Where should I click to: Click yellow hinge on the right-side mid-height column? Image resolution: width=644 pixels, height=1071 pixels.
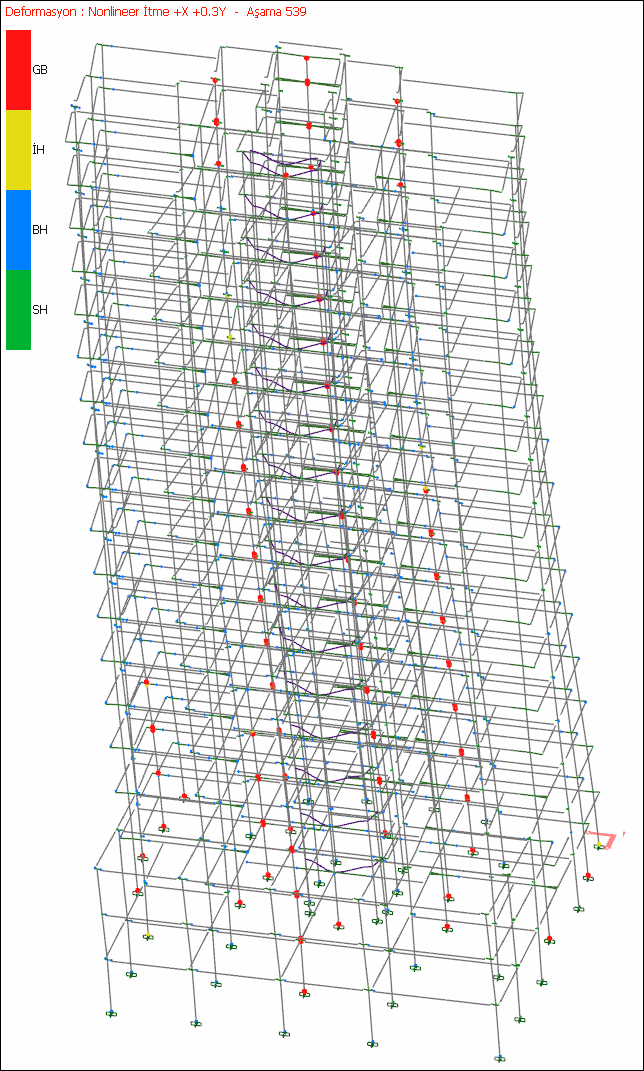tap(426, 490)
